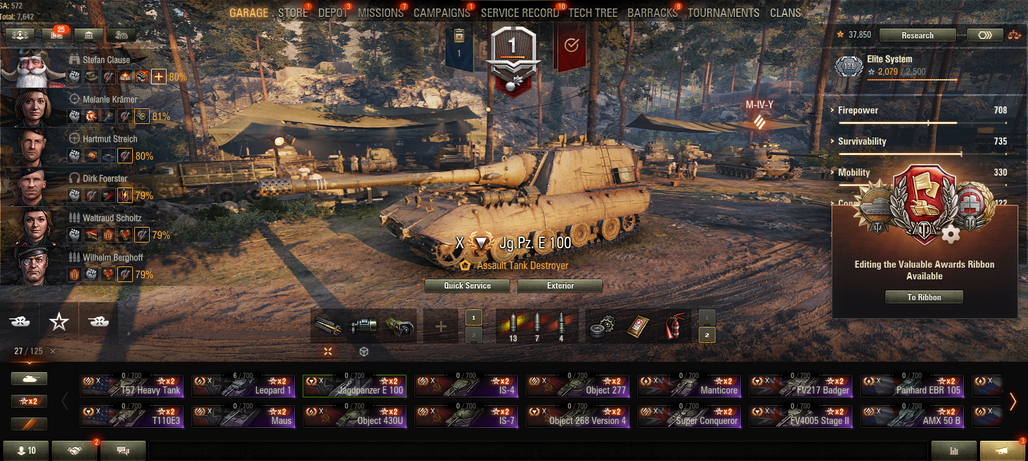Select the favorite star filter icon
Viewport: 1028px width, 461px height.
coord(59,321)
